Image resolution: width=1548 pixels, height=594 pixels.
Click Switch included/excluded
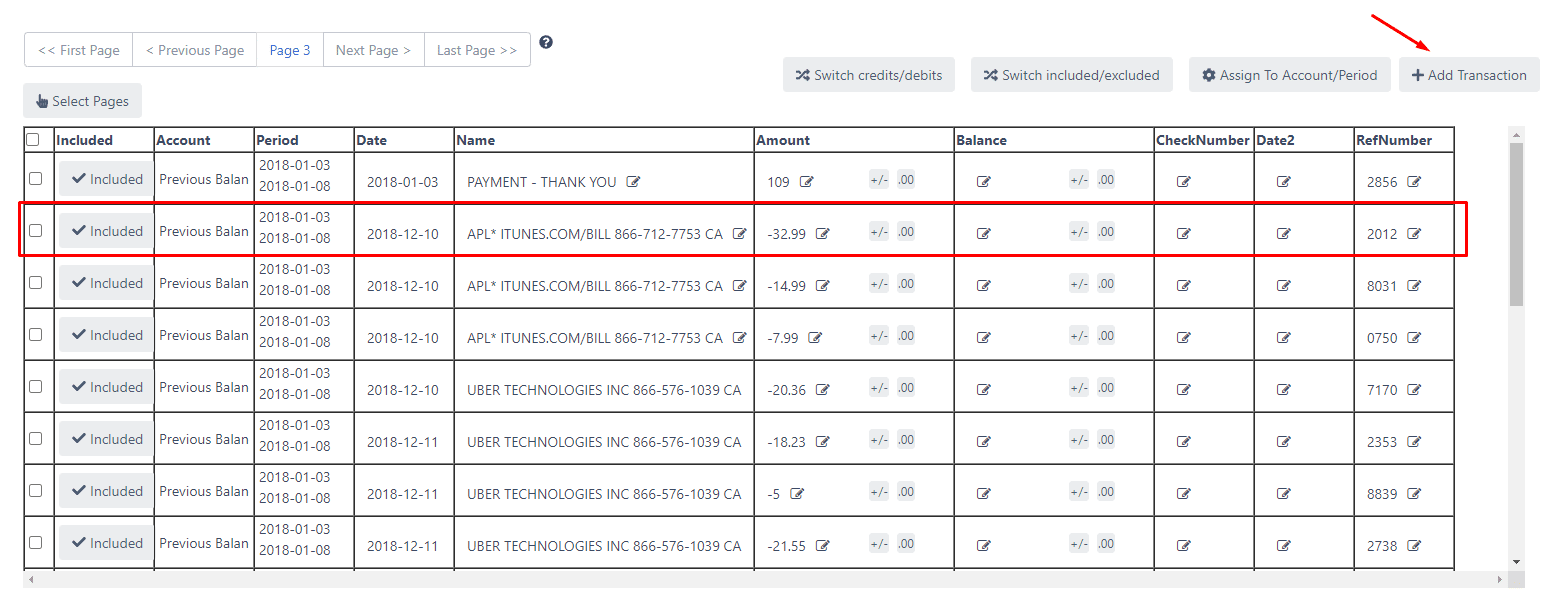click(1071, 74)
